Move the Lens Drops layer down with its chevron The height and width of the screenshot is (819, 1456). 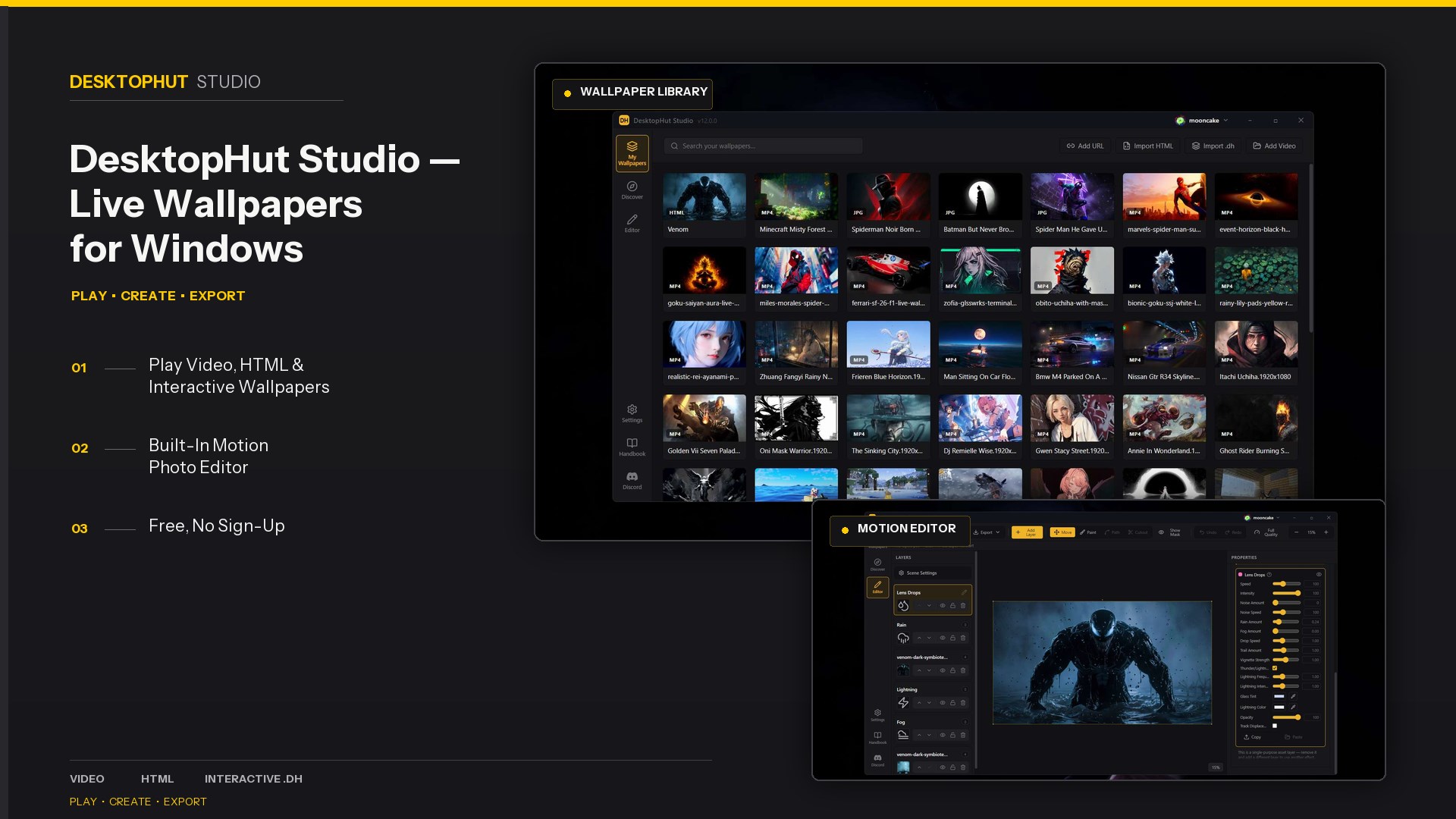click(x=929, y=605)
